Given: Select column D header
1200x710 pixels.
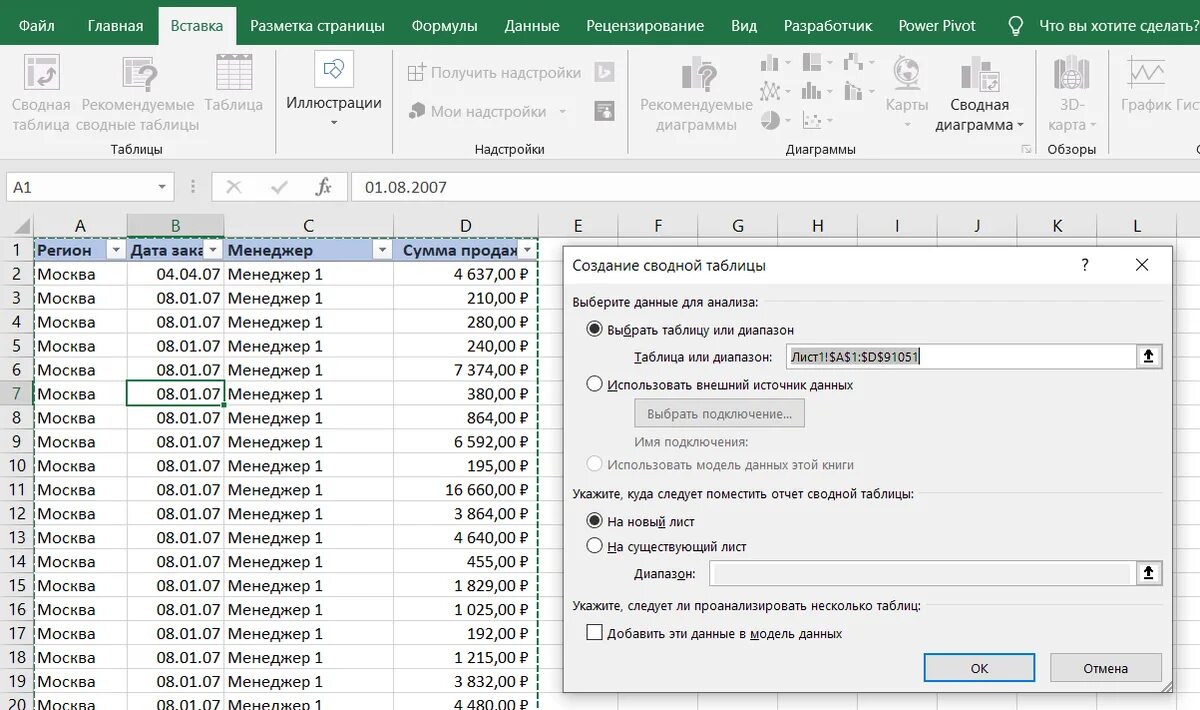Looking at the screenshot, I should pos(465,226).
